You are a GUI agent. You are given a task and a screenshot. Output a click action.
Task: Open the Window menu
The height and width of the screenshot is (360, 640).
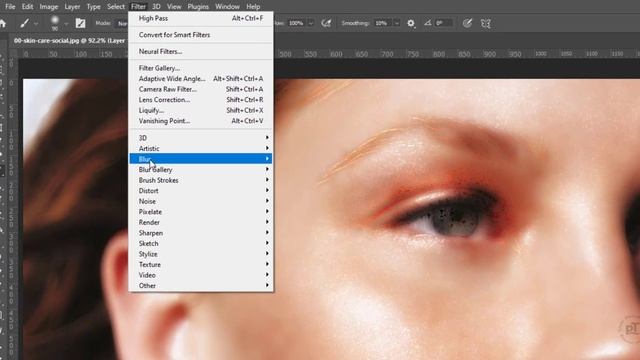[x=227, y=7]
